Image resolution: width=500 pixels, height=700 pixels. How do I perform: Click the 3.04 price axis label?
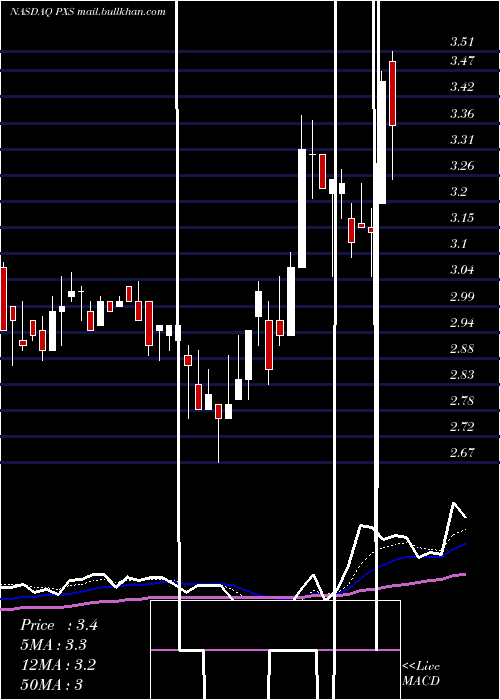[x=462, y=270]
